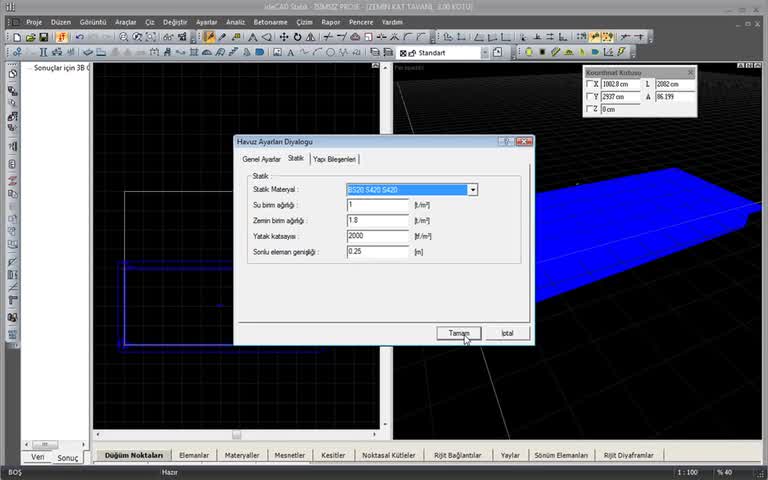Open the Mesnetler bottom tab
The image size is (768, 480).
(x=289, y=455)
